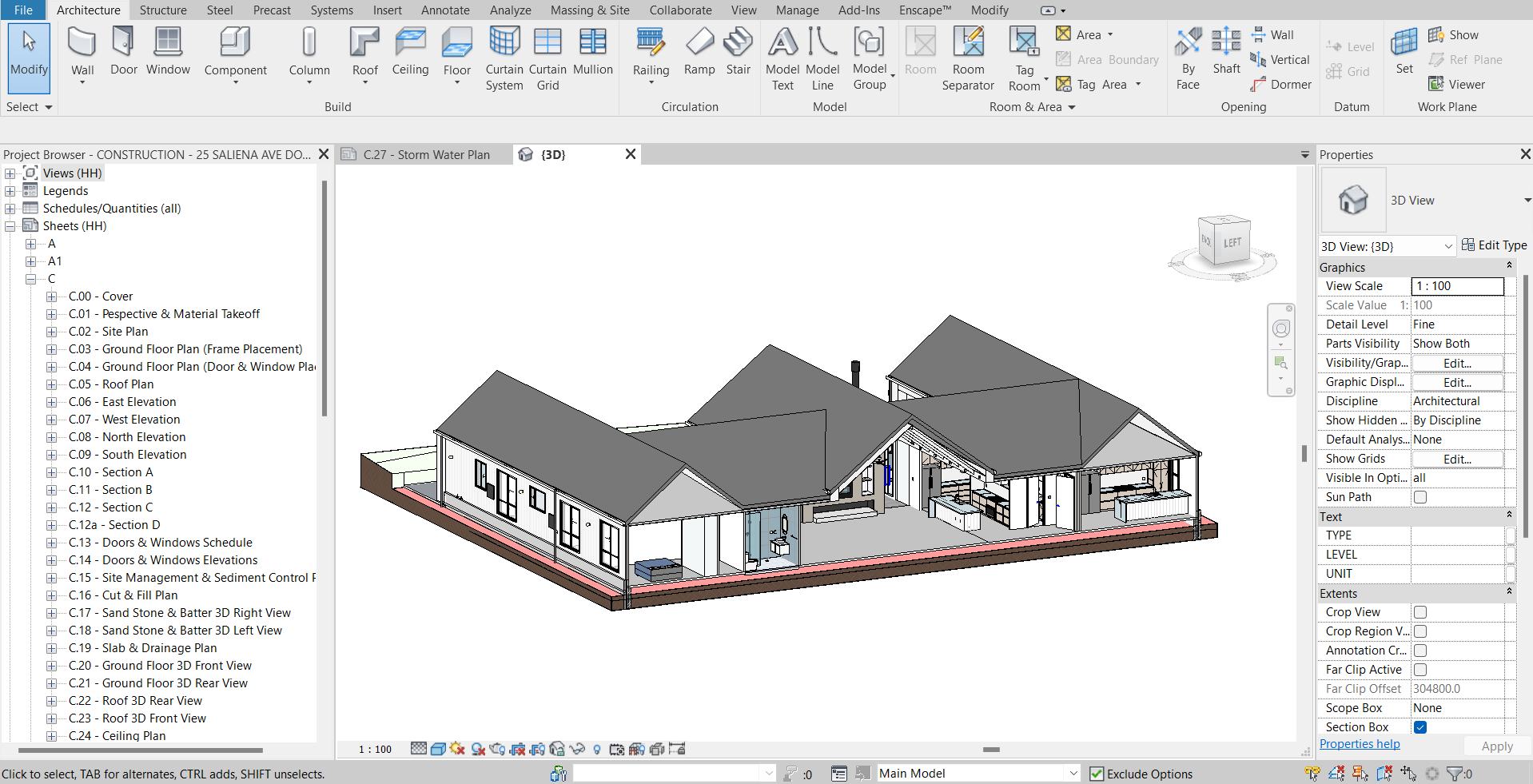Select the Door tool
The width and height of the screenshot is (1533, 784).
point(123,51)
